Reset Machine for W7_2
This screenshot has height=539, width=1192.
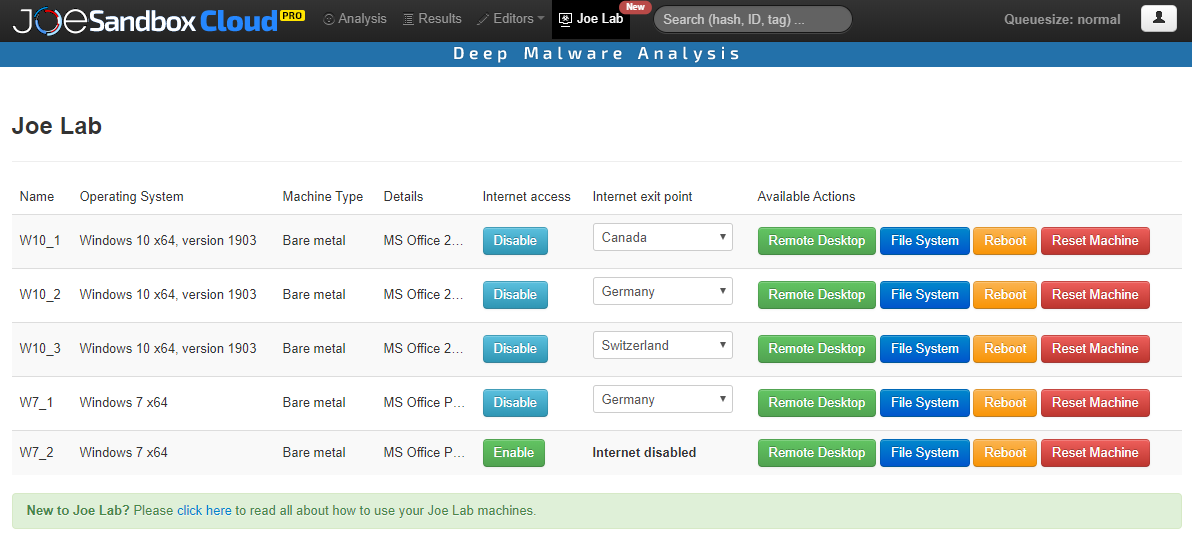[1095, 453]
